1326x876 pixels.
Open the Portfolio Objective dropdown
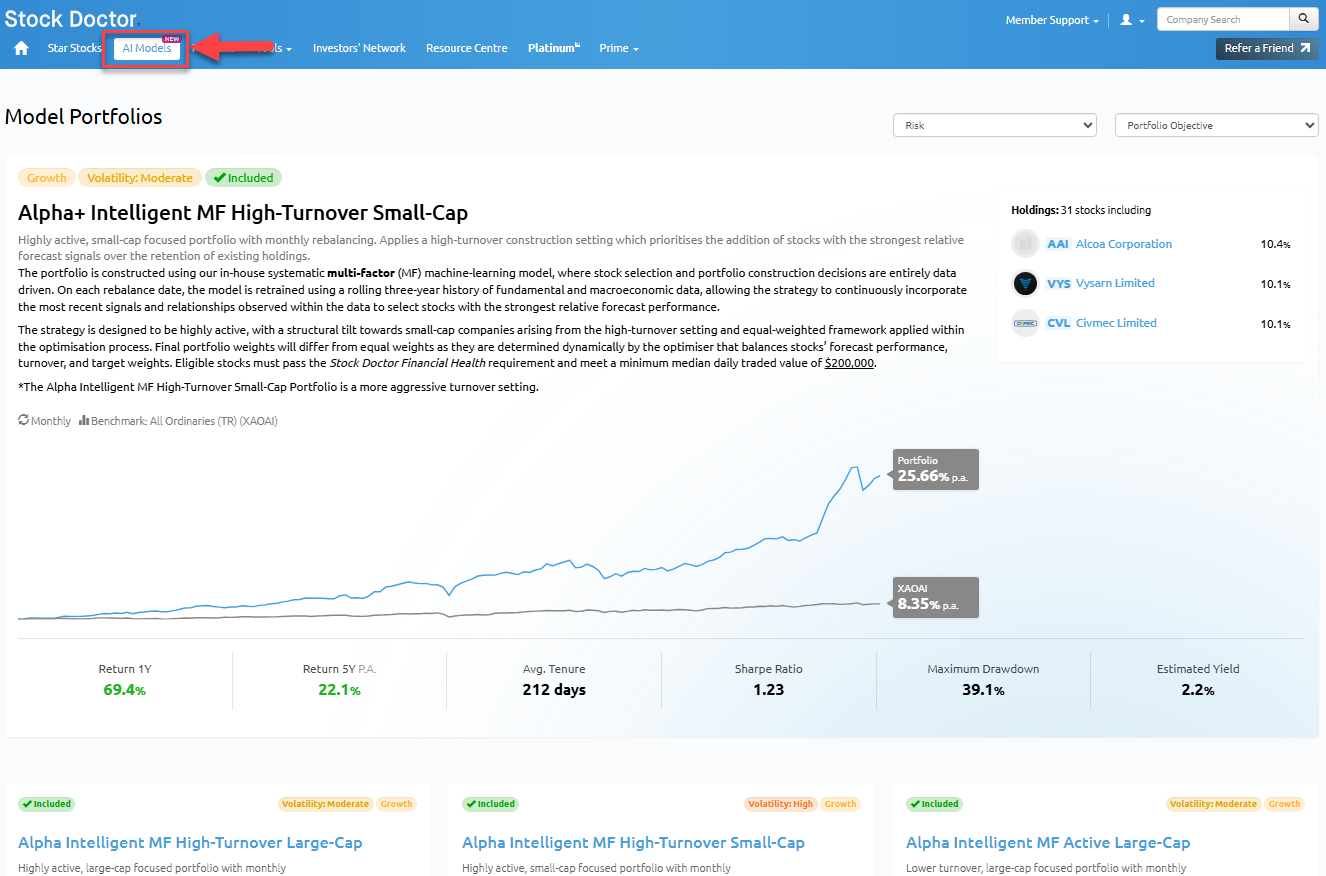(x=1217, y=125)
